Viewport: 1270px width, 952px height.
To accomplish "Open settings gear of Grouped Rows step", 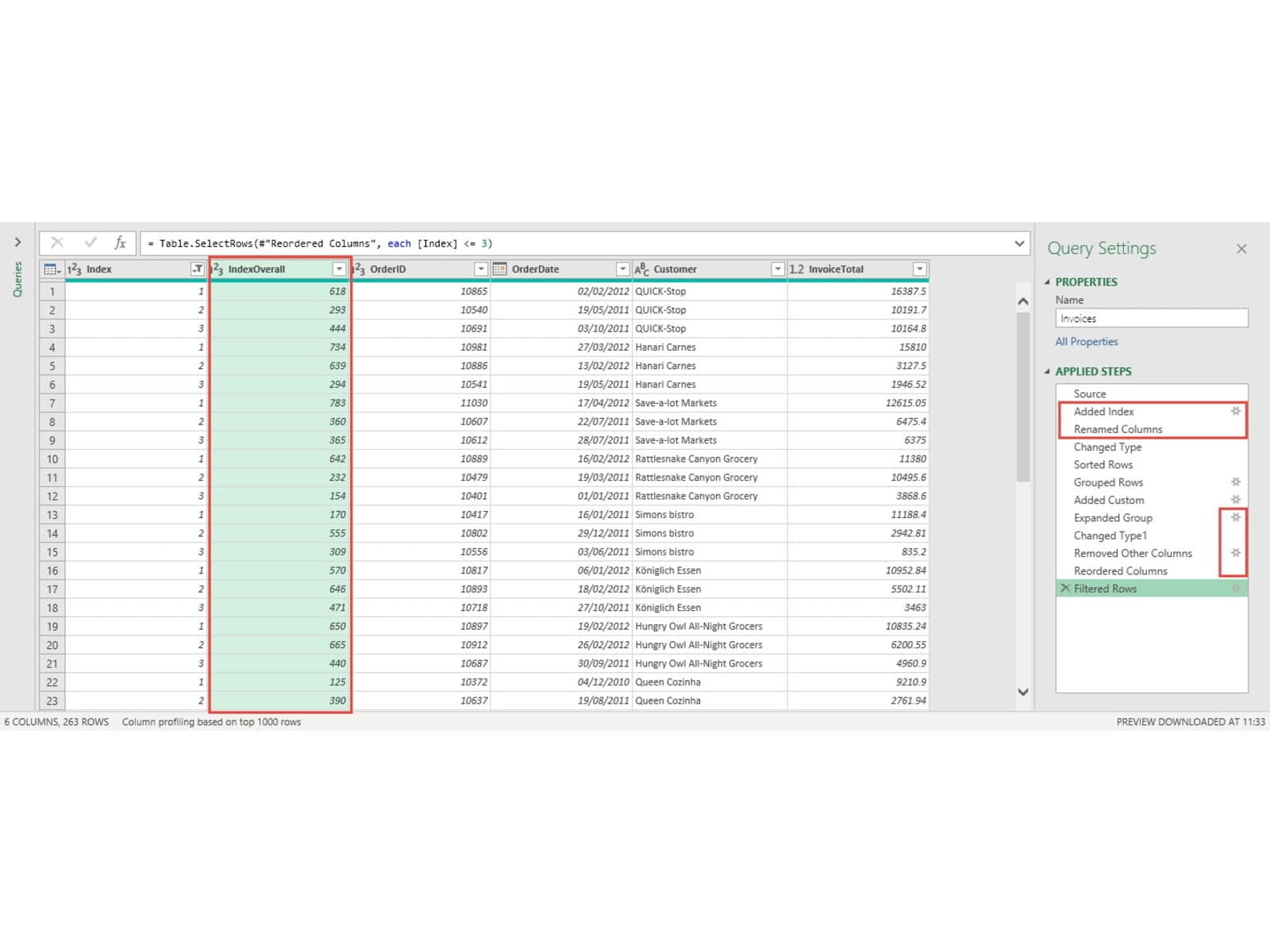I will click(x=1235, y=482).
